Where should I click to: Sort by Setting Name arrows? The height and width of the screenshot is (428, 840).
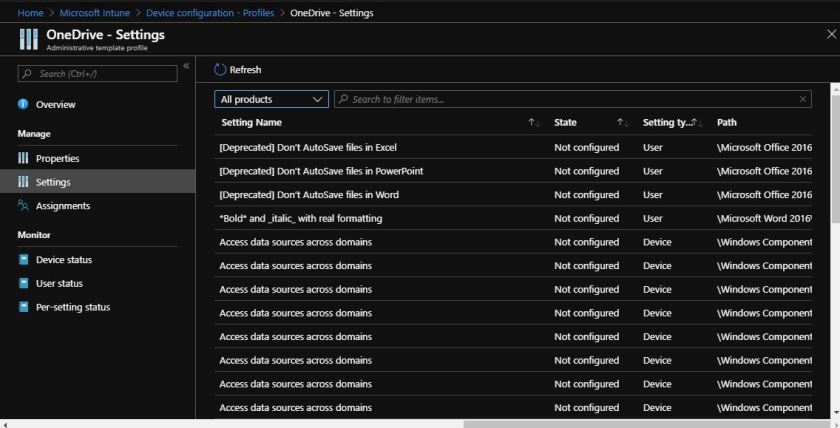[x=534, y=123]
